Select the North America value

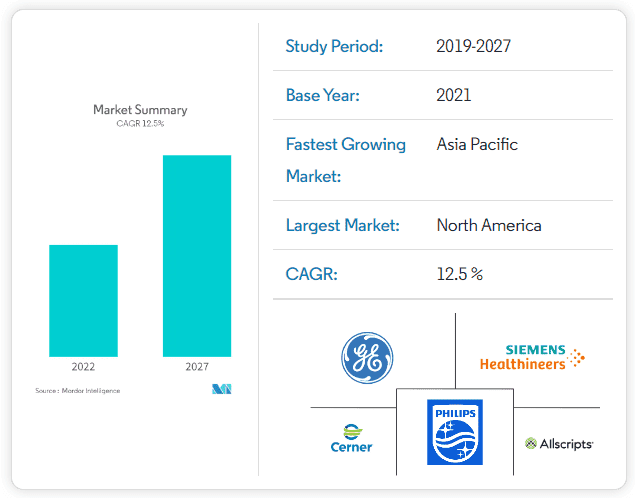point(489,225)
